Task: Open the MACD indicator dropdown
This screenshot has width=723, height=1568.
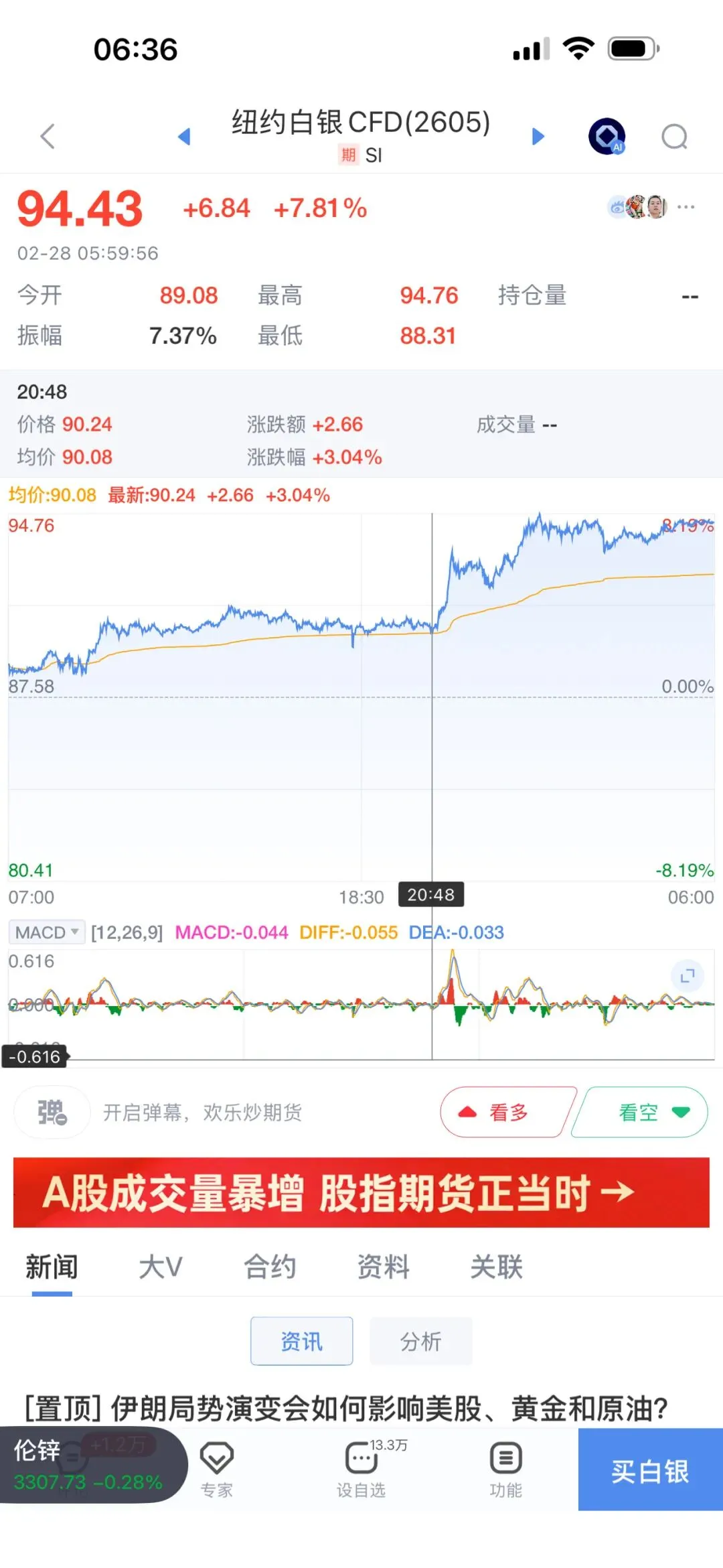Action: 47,932
